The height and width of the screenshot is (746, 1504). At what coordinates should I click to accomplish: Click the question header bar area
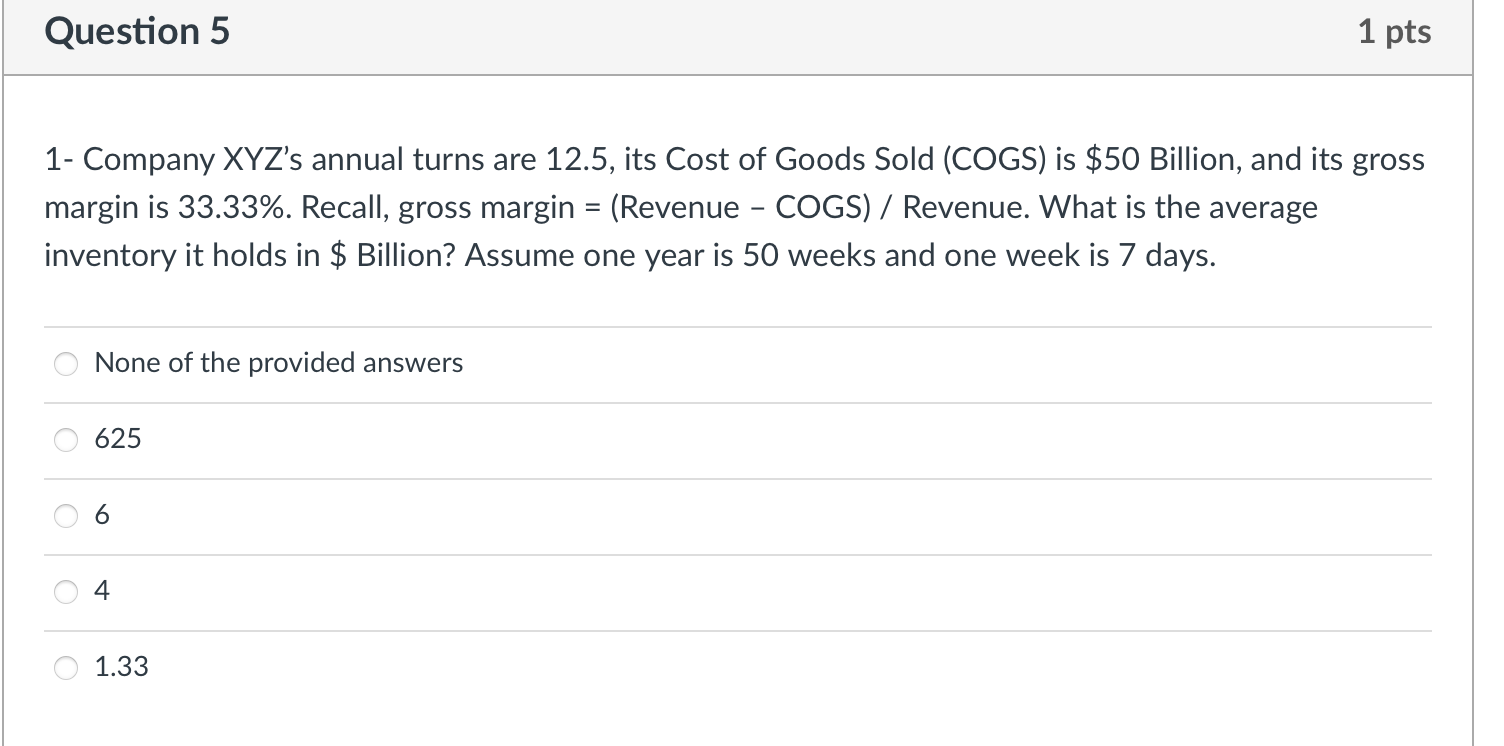click(x=740, y=36)
